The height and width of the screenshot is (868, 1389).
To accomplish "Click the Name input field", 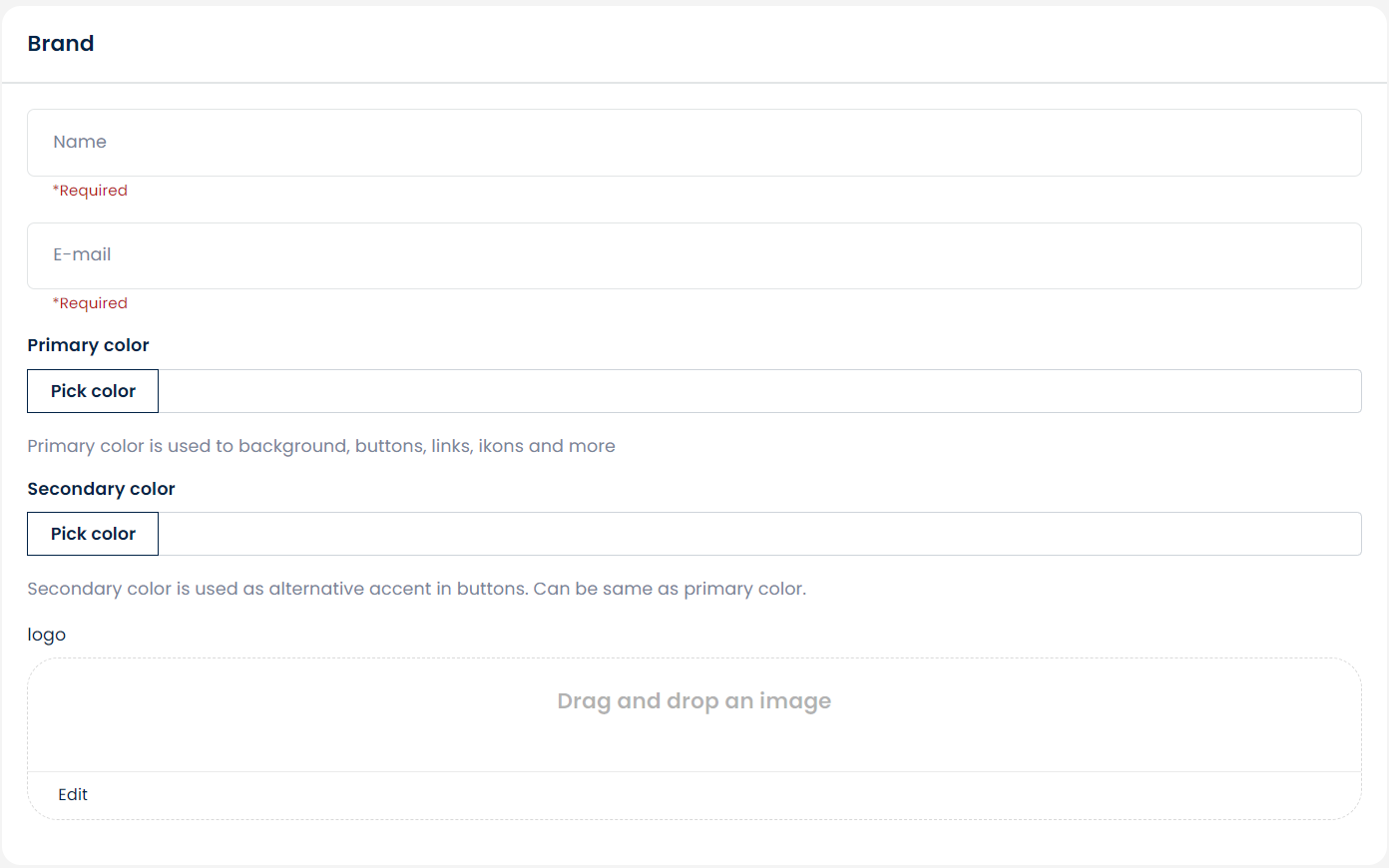I will tap(694, 143).
